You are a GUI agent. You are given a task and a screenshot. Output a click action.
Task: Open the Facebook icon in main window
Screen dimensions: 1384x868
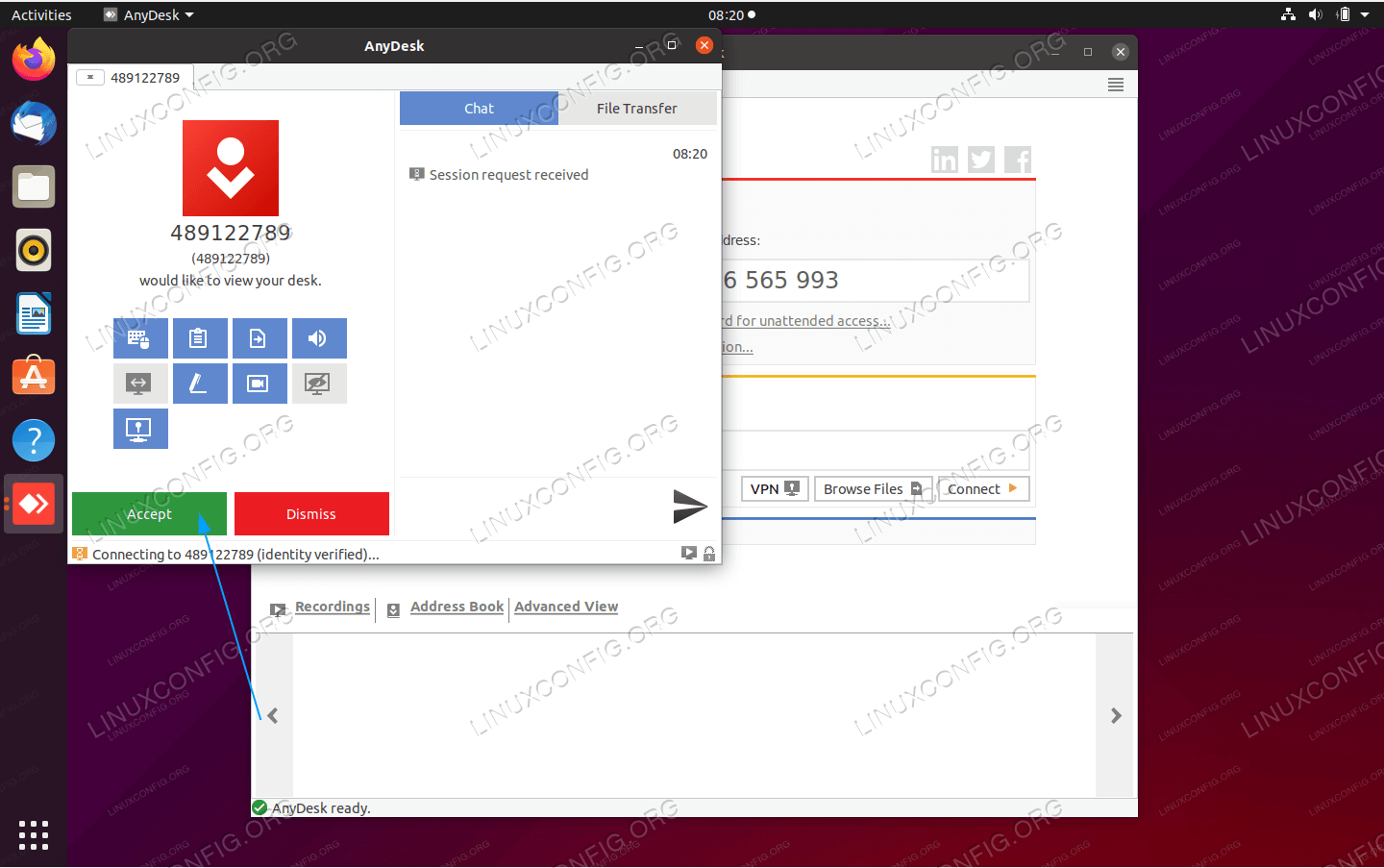click(1018, 160)
